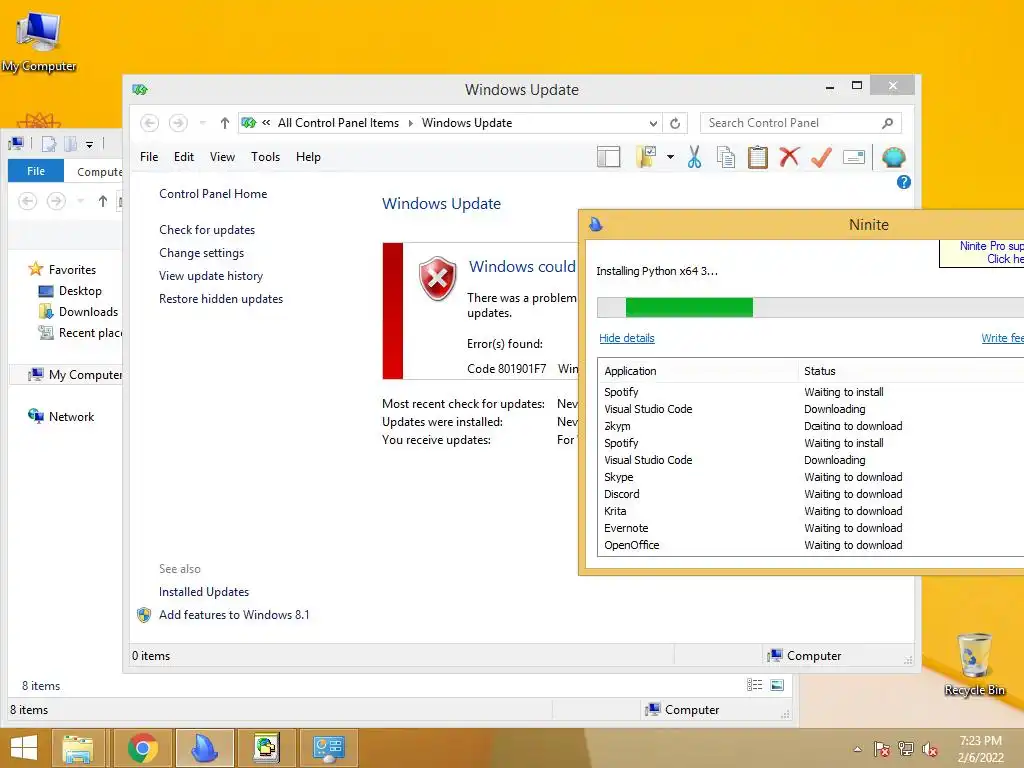Click Back arrow in Windows Update window
The image size is (1024, 768).
click(150, 123)
